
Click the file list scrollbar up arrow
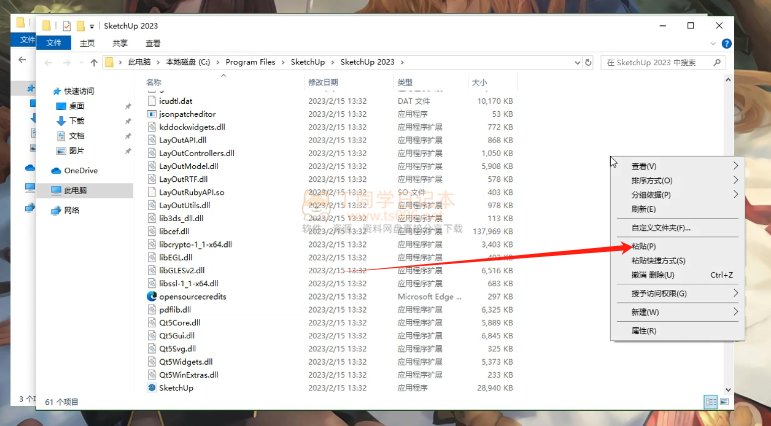point(728,80)
